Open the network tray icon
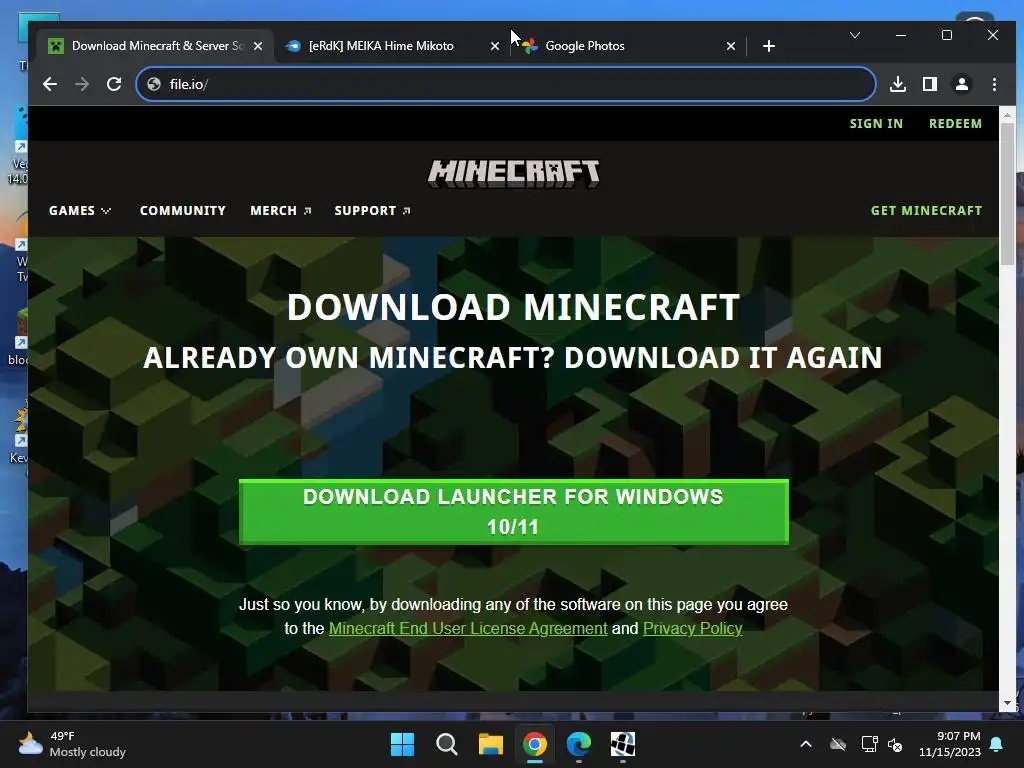The image size is (1024, 768). (x=869, y=744)
